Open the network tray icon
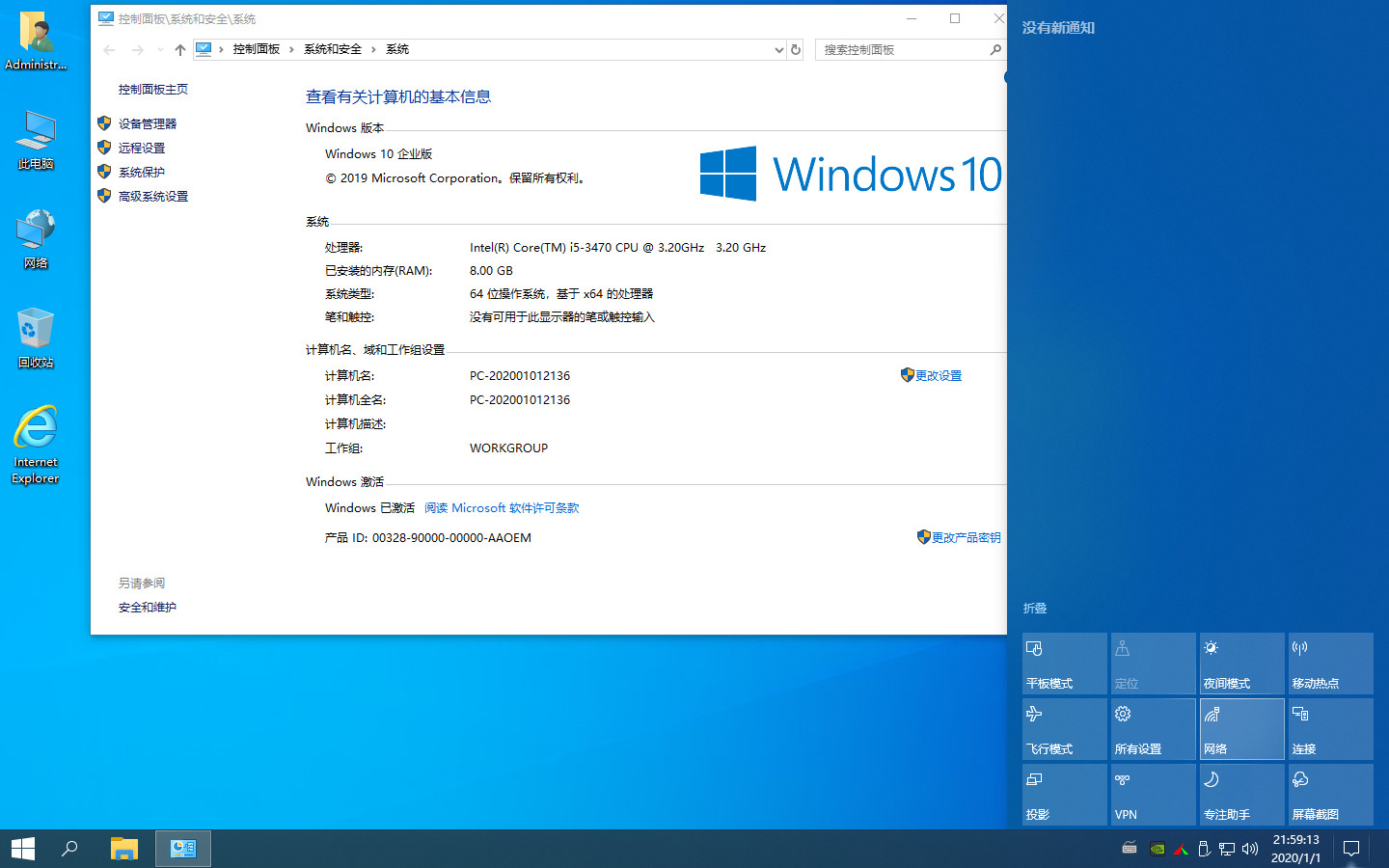The height and width of the screenshot is (868, 1389). tap(1227, 849)
